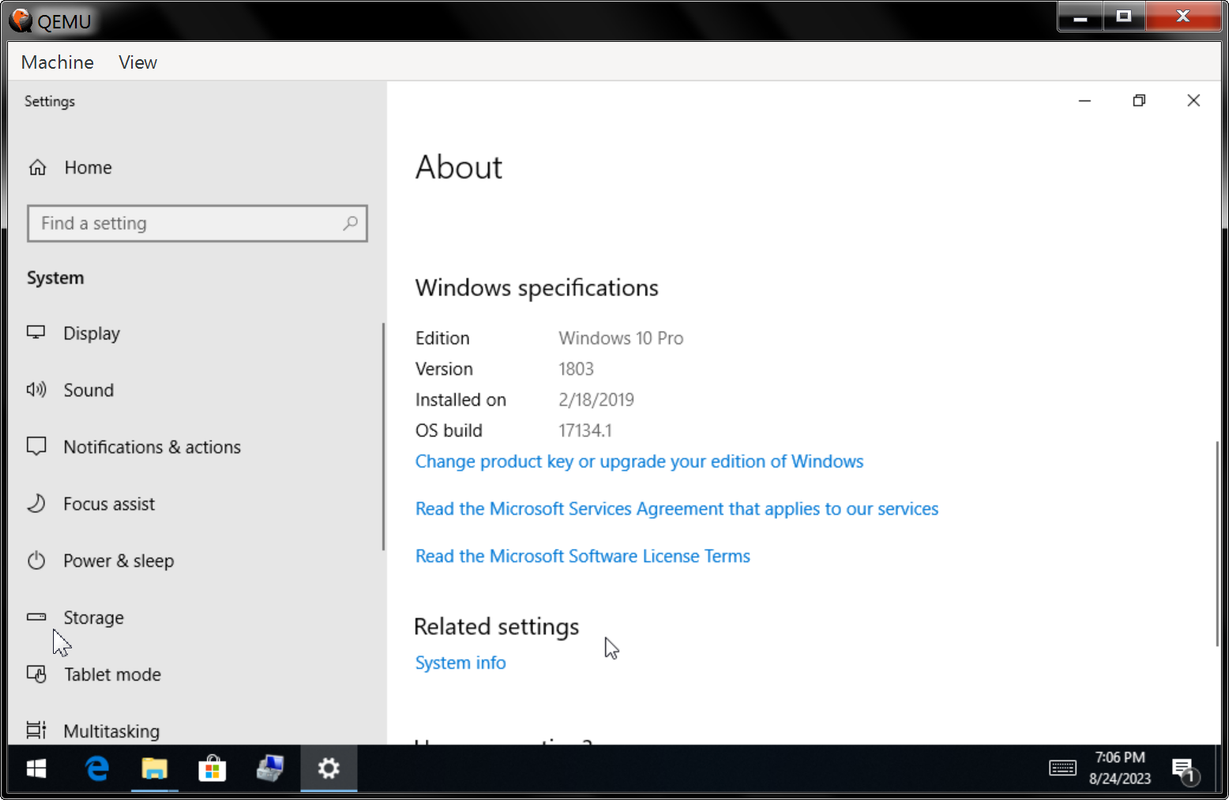Viewport: 1229px width, 800px height.
Task: Click the Settings gear taskbar icon
Action: pyautogui.click(x=329, y=768)
